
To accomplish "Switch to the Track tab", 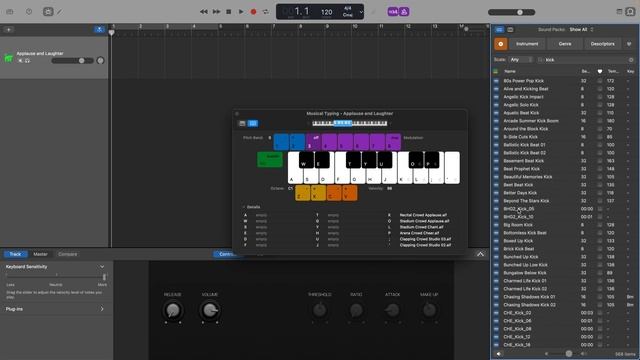I will tap(16, 254).
